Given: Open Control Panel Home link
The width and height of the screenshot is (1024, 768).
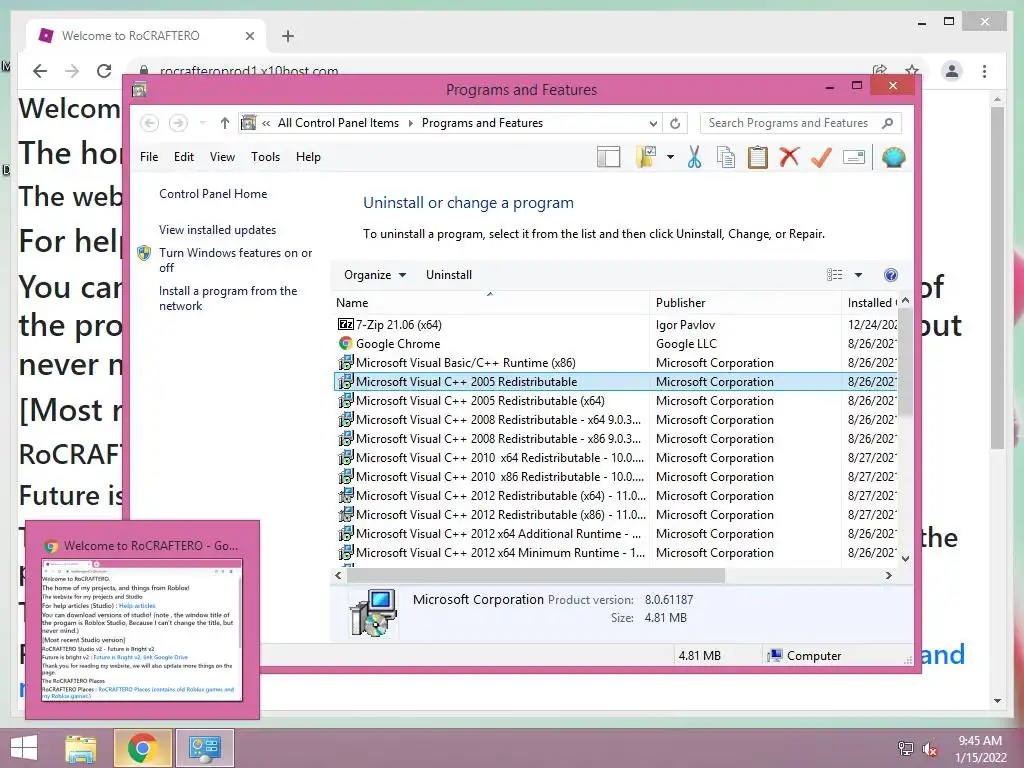Looking at the screenshot, I should 213,194.
